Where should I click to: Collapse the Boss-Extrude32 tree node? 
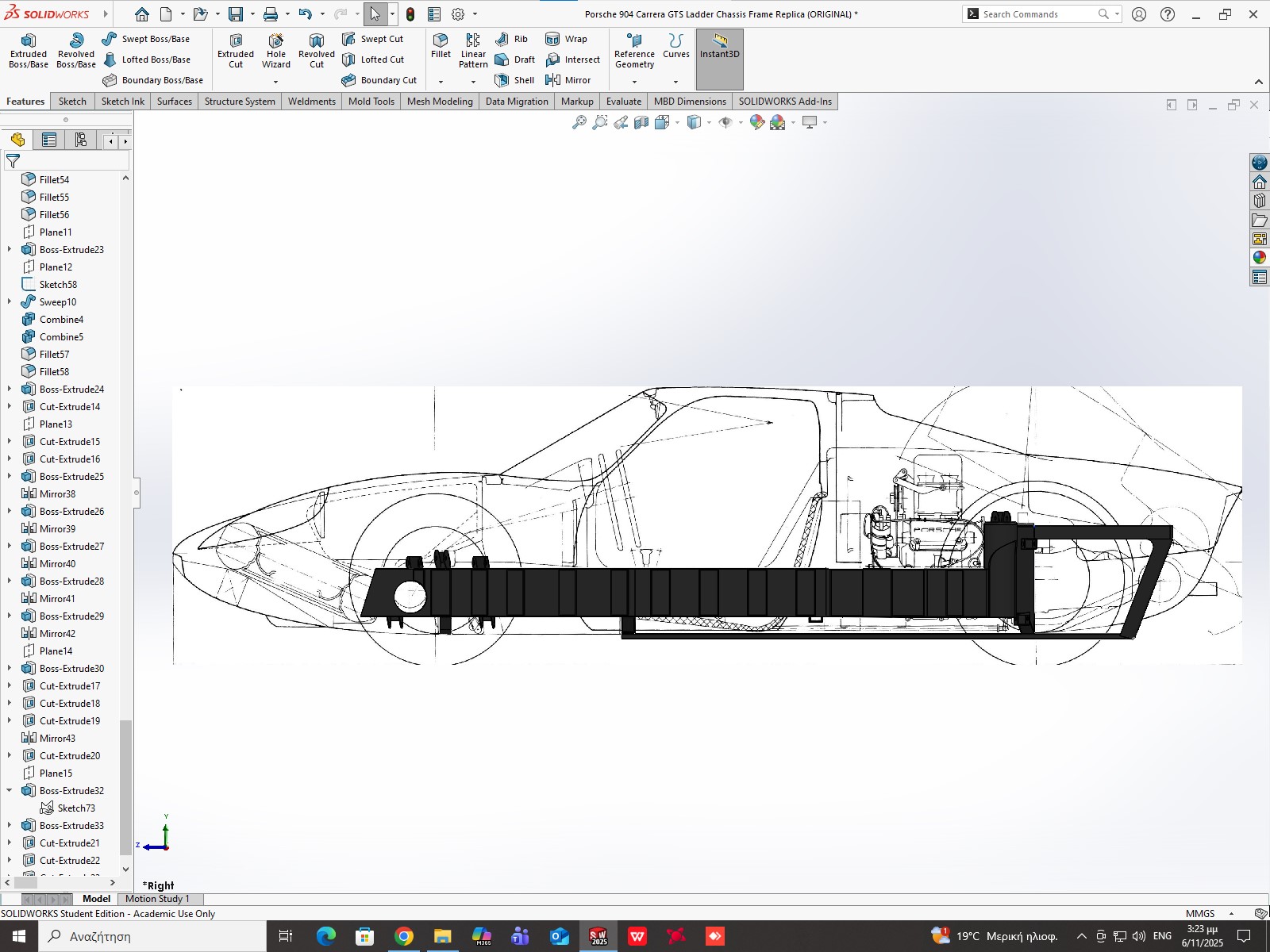pos(10,790)
